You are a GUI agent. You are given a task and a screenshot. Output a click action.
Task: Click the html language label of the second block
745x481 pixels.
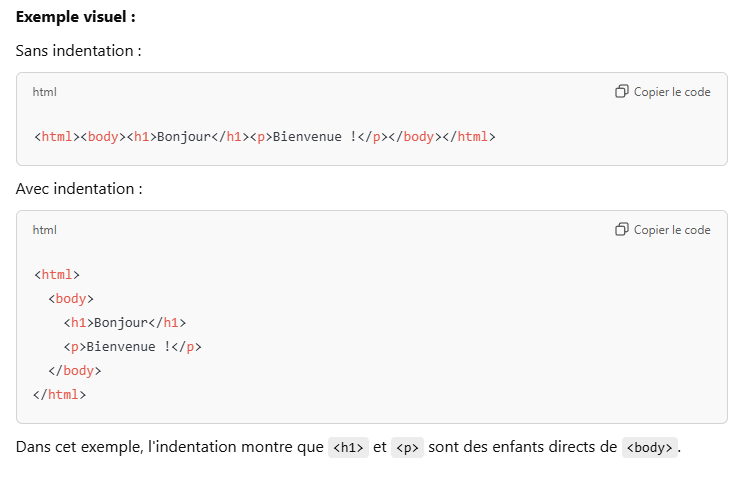tap(45, 230)
